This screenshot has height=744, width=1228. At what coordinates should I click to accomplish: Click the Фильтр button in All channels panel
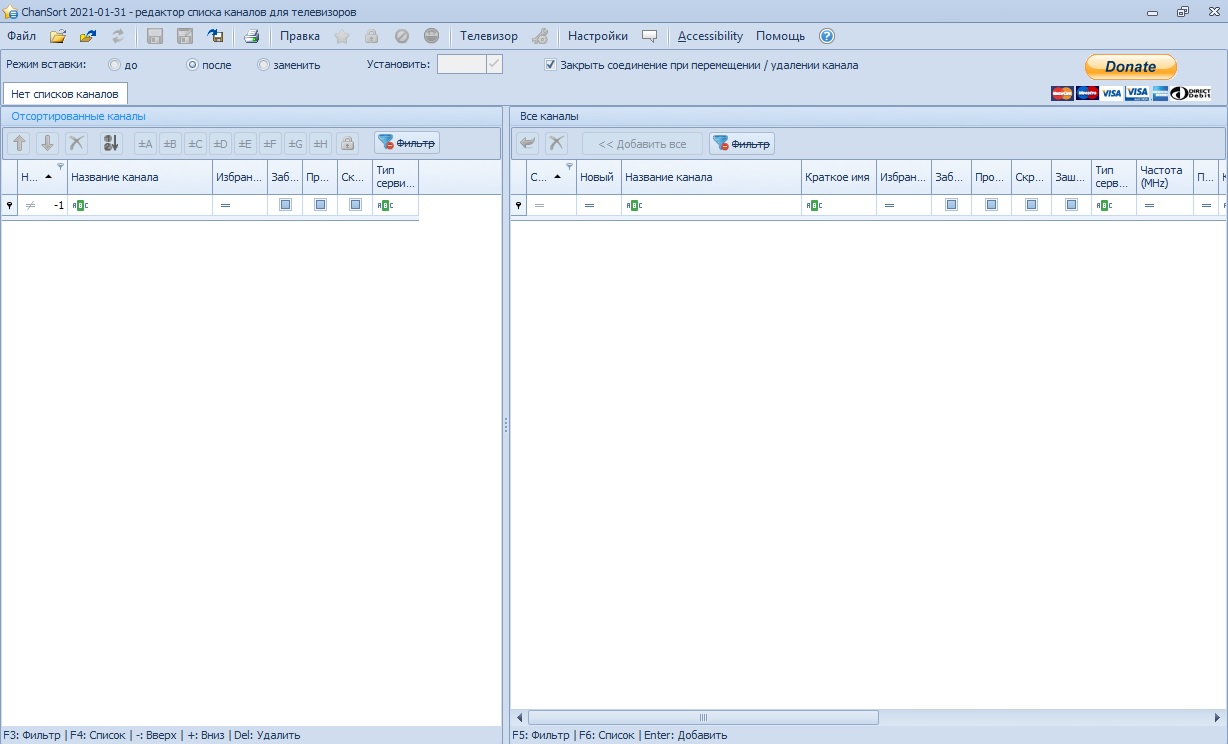click(742, 144)
